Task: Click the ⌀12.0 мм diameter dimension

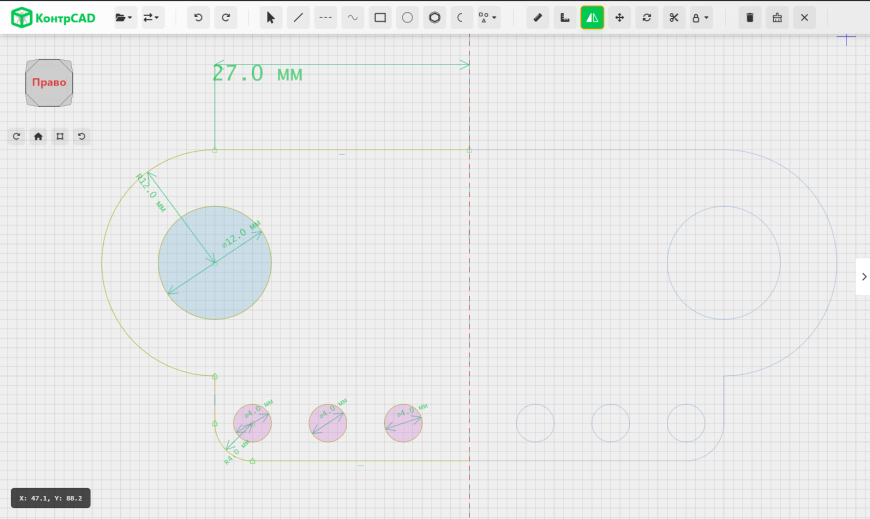Action: tap(241, 234)
